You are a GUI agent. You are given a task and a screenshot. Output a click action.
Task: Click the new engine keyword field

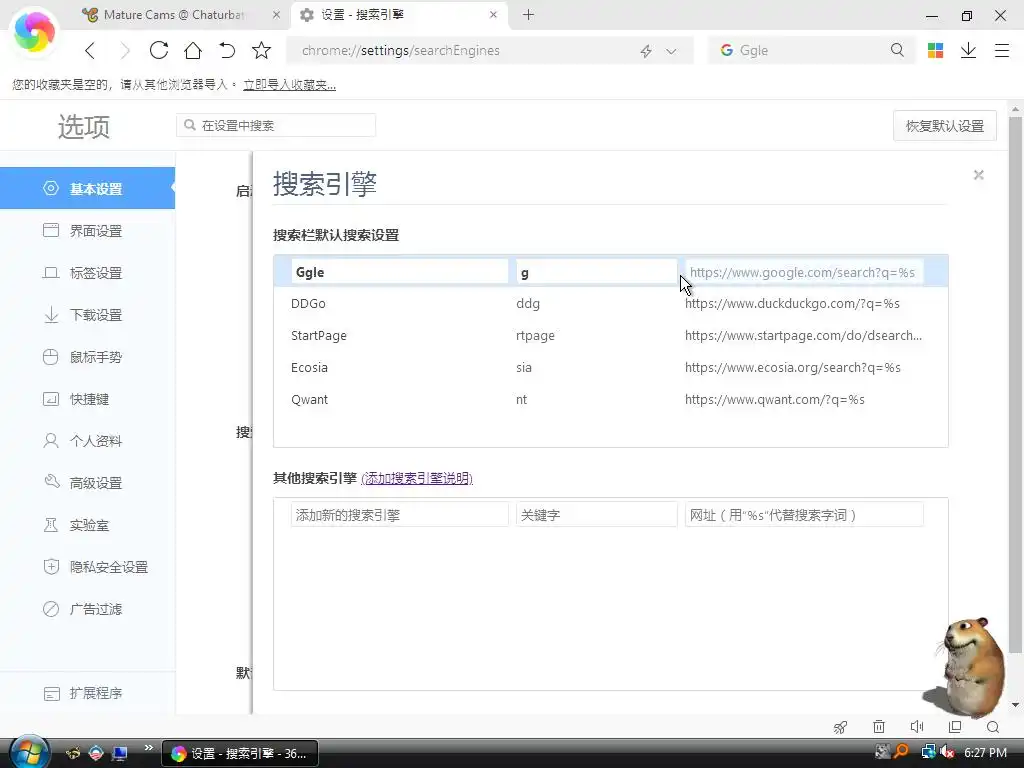coord(596,515)
